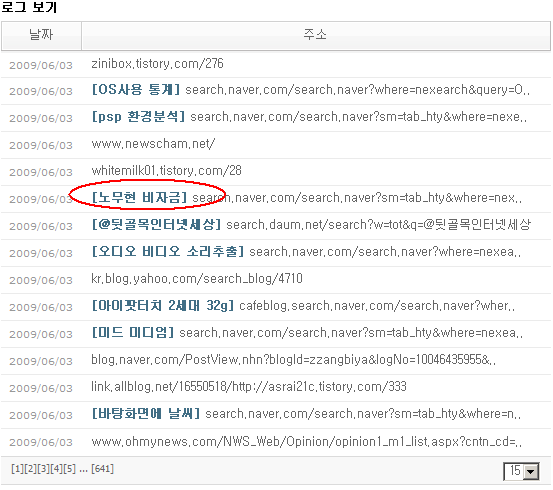Click search.naver.com URL next to [OS사용 통계]

pos(358,90)
